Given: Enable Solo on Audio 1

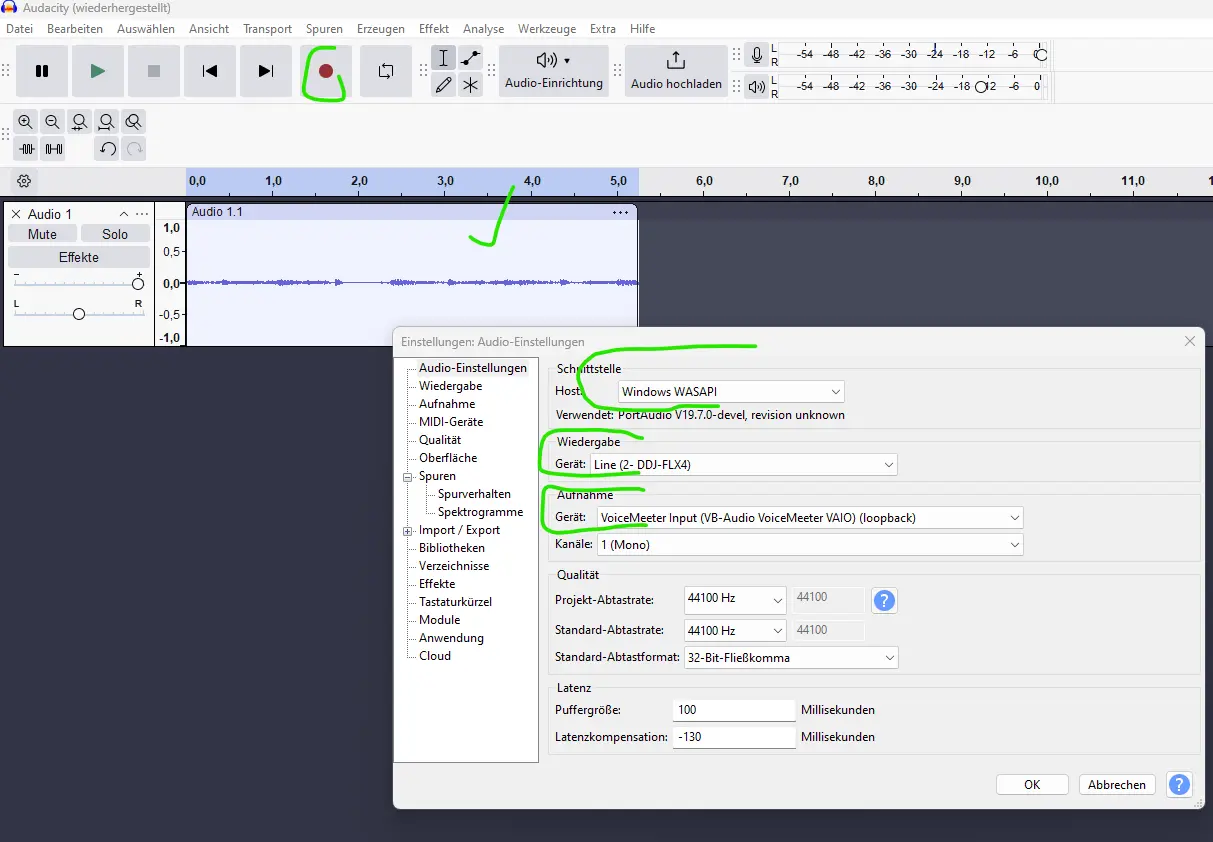Looking at the screenshot, I should pos(115,233).
